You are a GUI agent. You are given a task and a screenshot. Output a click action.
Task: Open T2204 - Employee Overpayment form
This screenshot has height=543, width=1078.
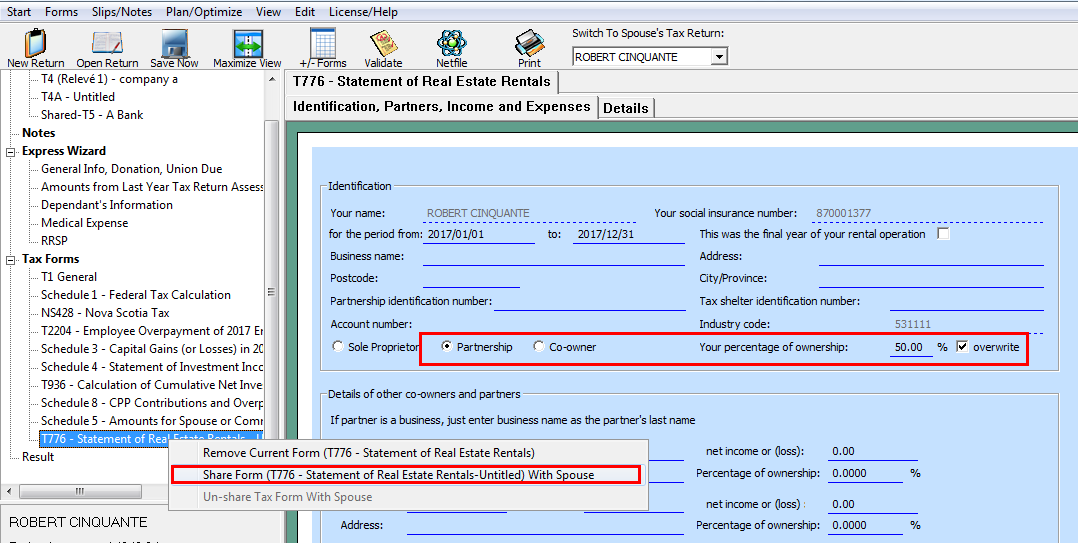[x=151, y=331]
